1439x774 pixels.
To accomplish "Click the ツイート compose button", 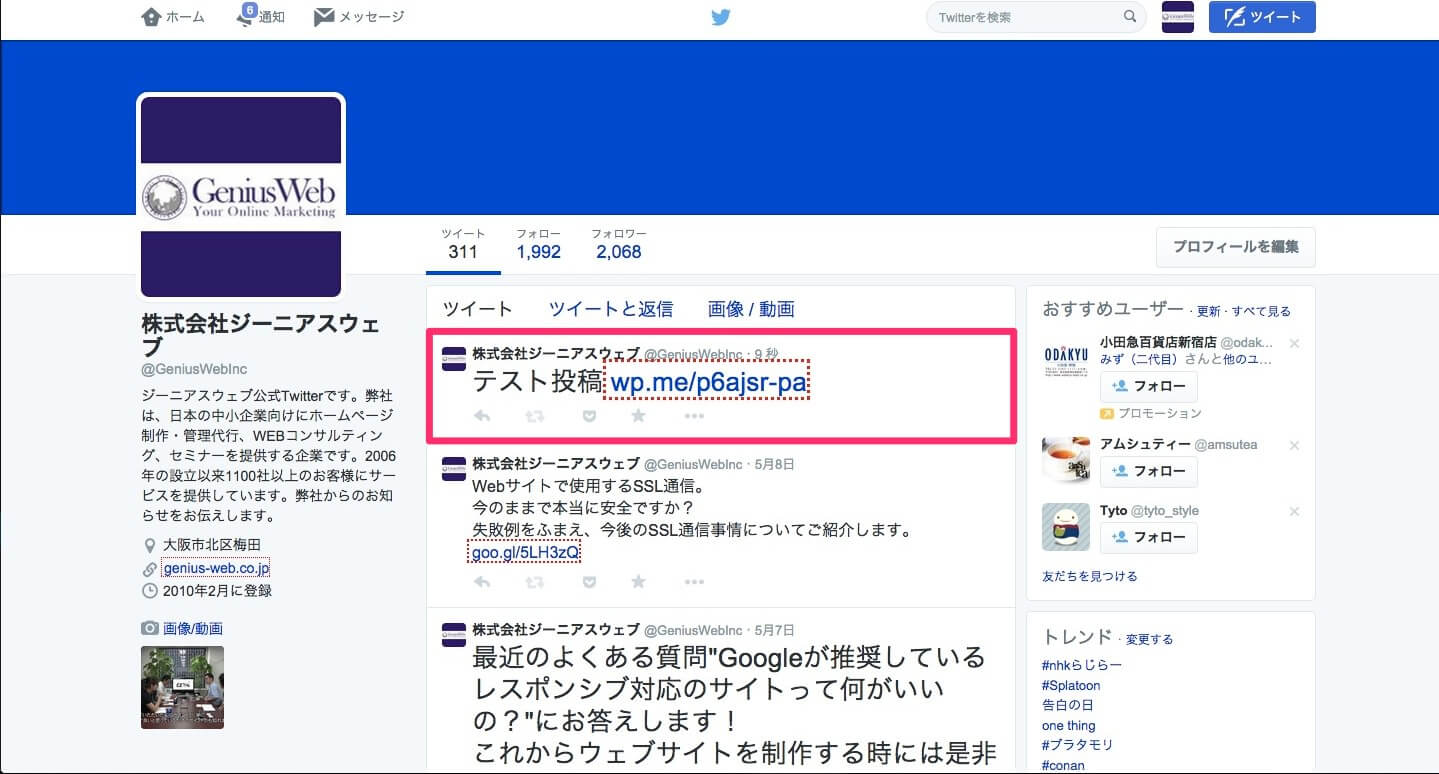I will point(1262,17).
